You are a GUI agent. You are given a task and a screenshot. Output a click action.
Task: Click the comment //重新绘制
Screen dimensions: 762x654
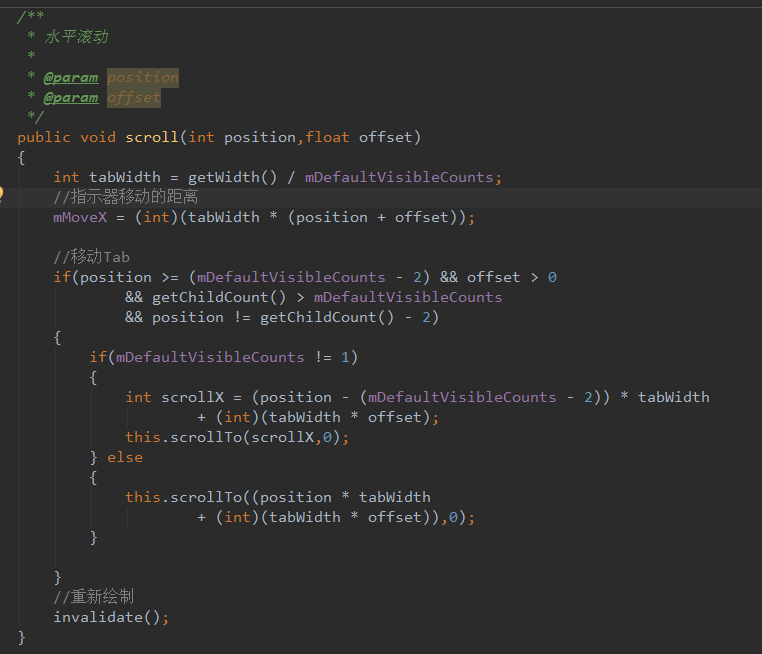click(x=93, y=597)
